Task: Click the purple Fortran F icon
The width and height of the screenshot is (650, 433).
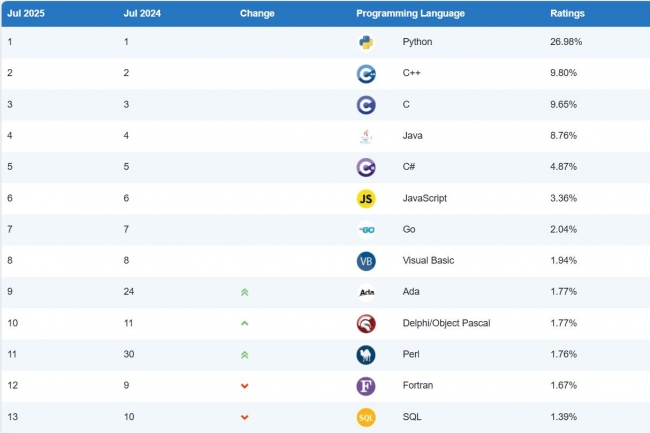Action: click(x=366, y=386)
